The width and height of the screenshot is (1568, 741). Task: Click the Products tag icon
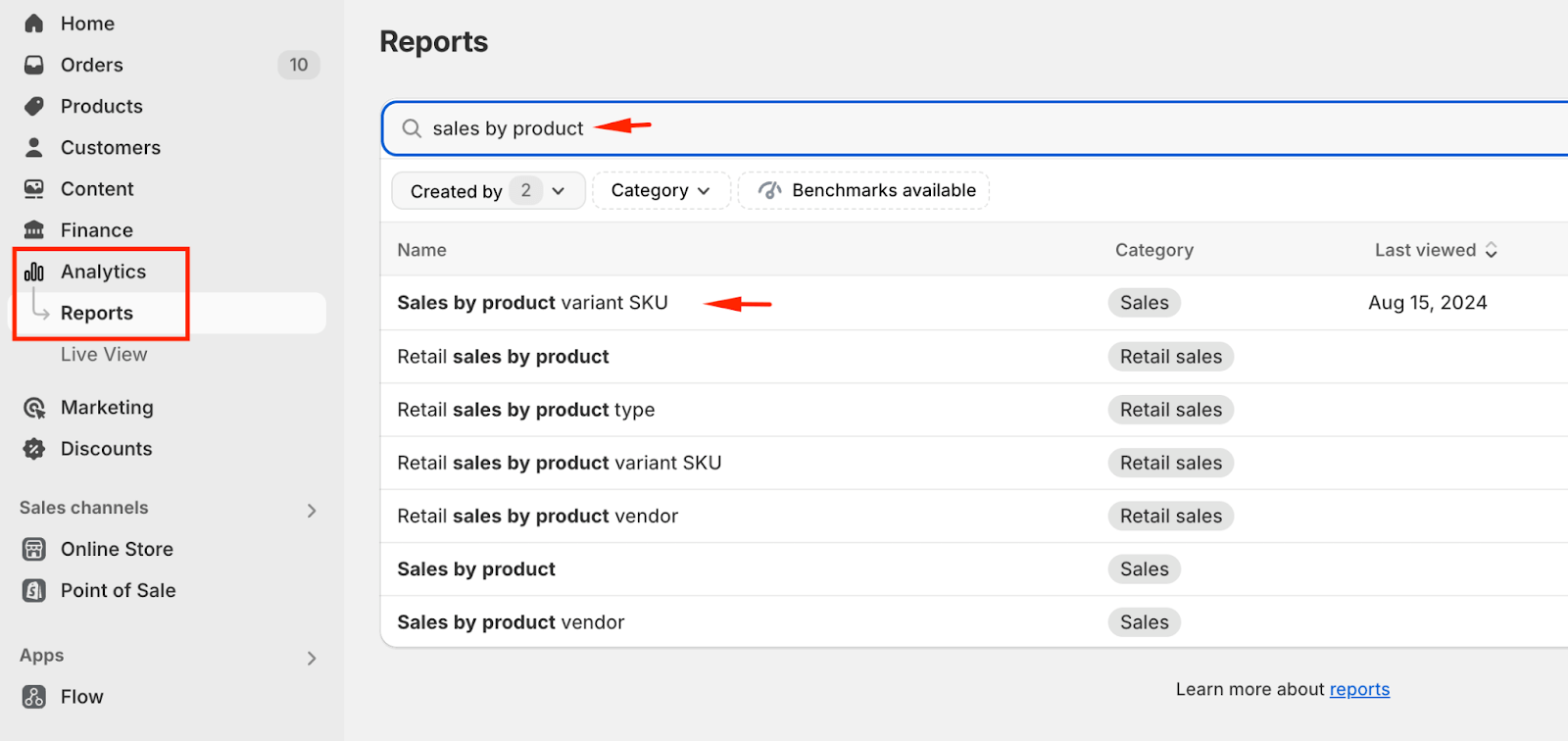coord(34,106)
